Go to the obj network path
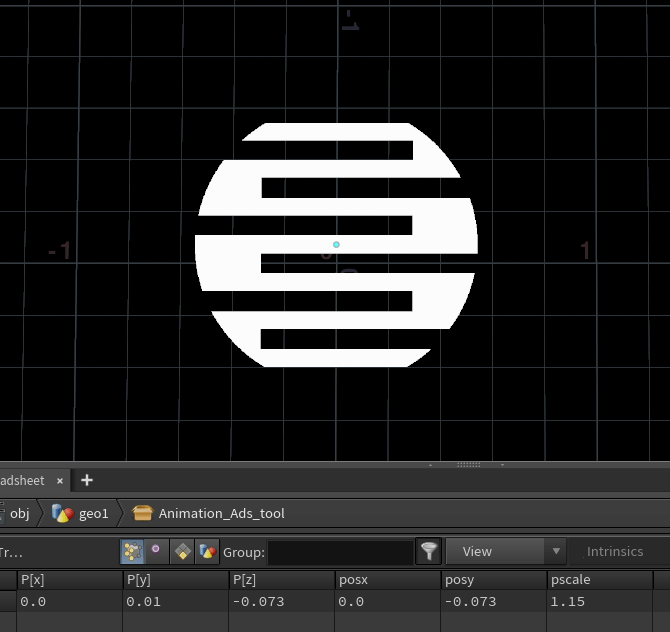670x632 pixels. (20, 513)
